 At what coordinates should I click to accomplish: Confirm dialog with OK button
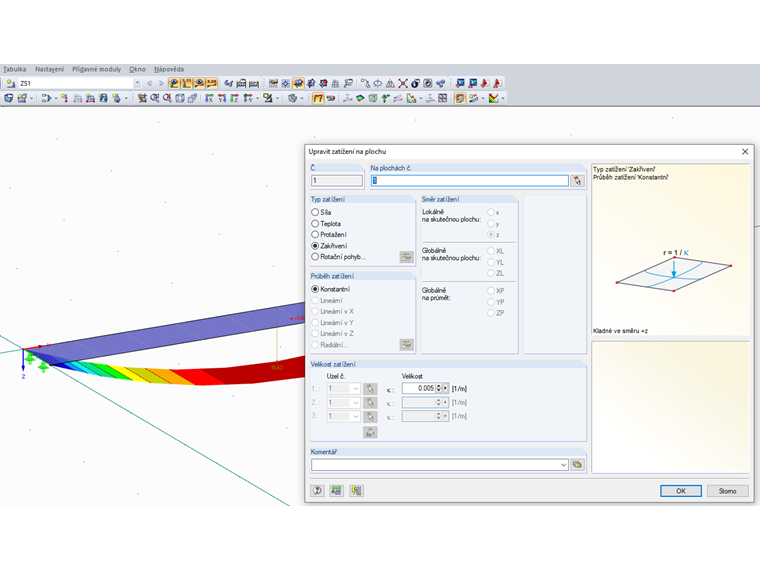coord(681,491)
